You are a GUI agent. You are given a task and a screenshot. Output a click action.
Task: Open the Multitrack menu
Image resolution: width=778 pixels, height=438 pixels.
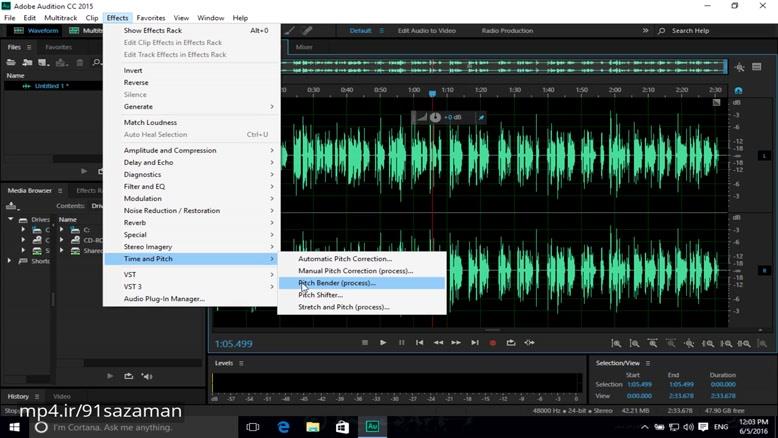pyautogui.click(x=61, y=18)
